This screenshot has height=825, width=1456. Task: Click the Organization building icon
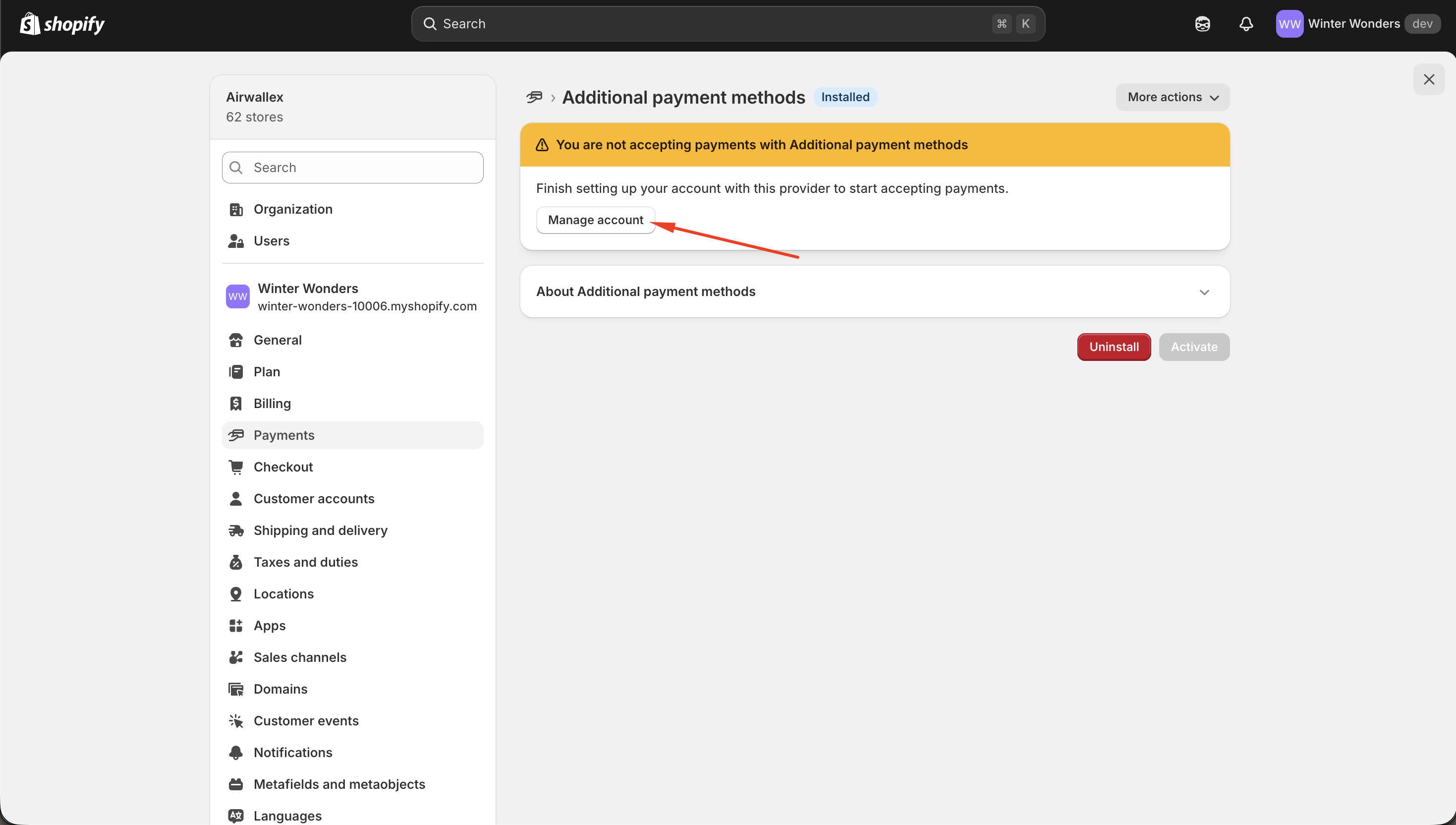pyautogui.click(x=235, y=210)
